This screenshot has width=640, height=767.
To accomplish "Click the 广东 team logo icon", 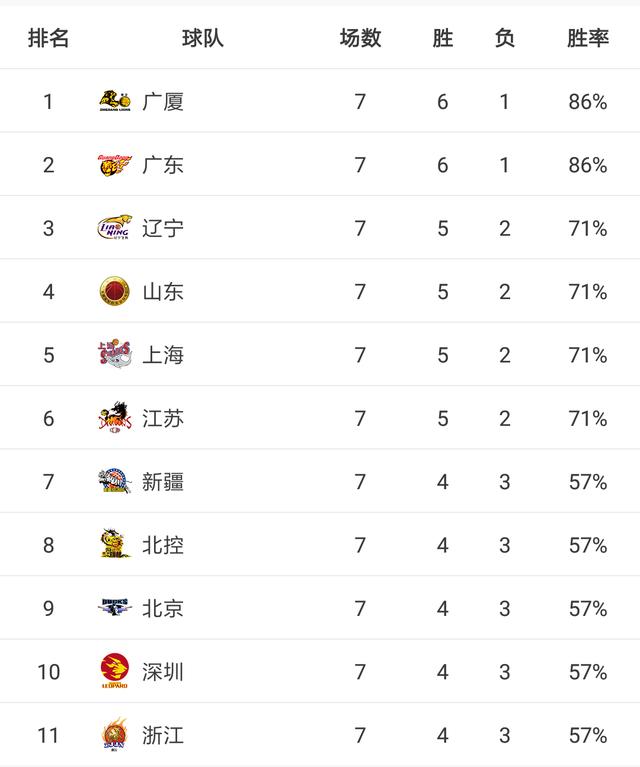I will (115, 164).
